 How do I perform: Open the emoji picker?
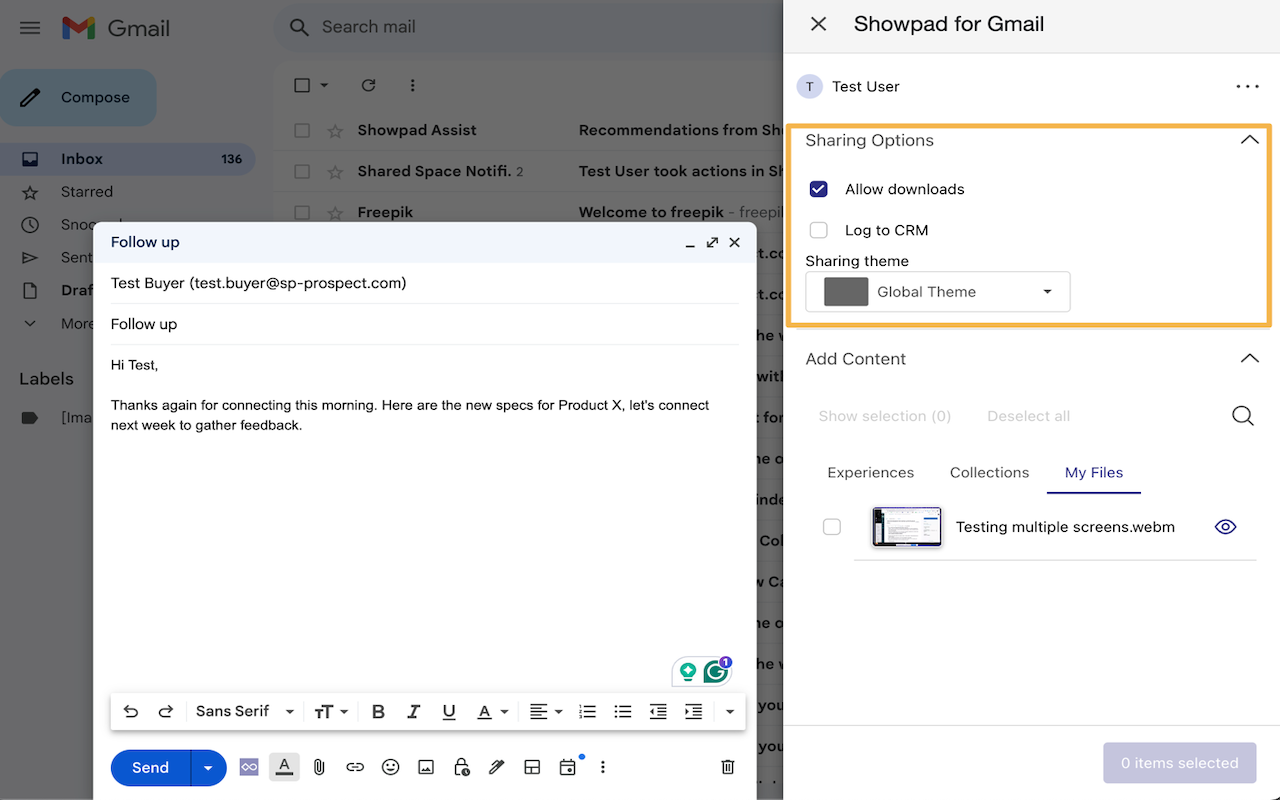tap(390, 767)
